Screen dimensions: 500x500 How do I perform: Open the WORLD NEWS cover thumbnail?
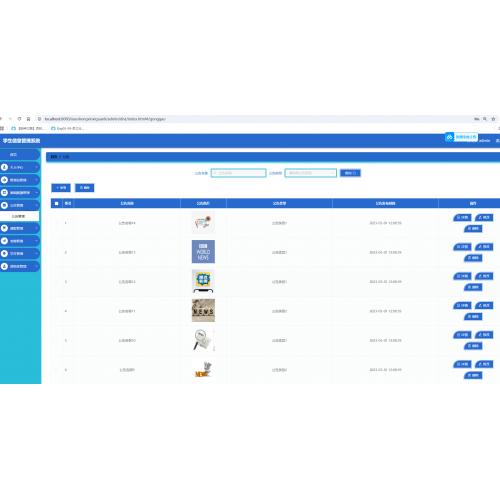coord(203,252)
